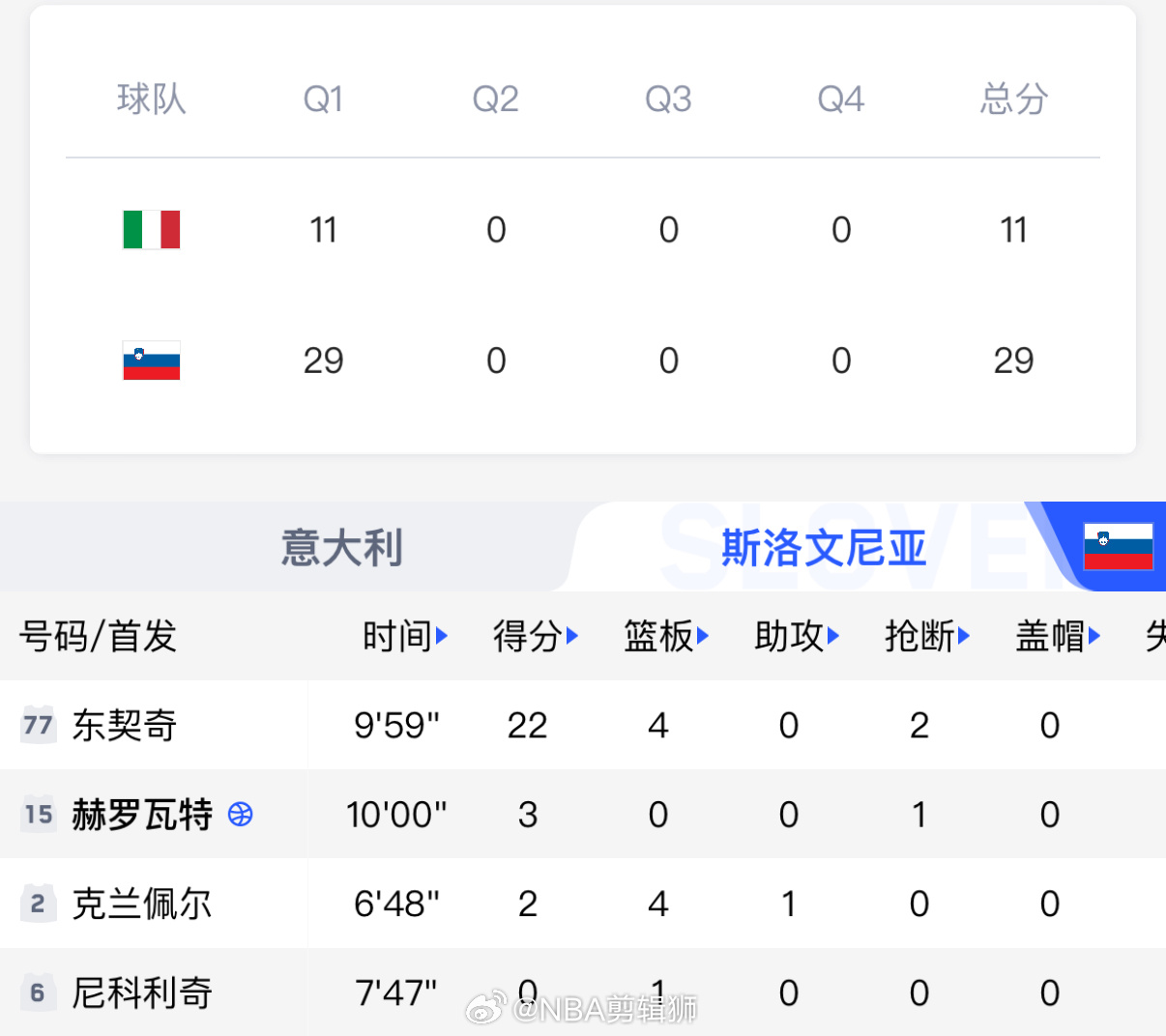Tap jersey number 77 badge
Image resolution: width=1166 pixels, height=1036 pixels.
coord(38,725)
